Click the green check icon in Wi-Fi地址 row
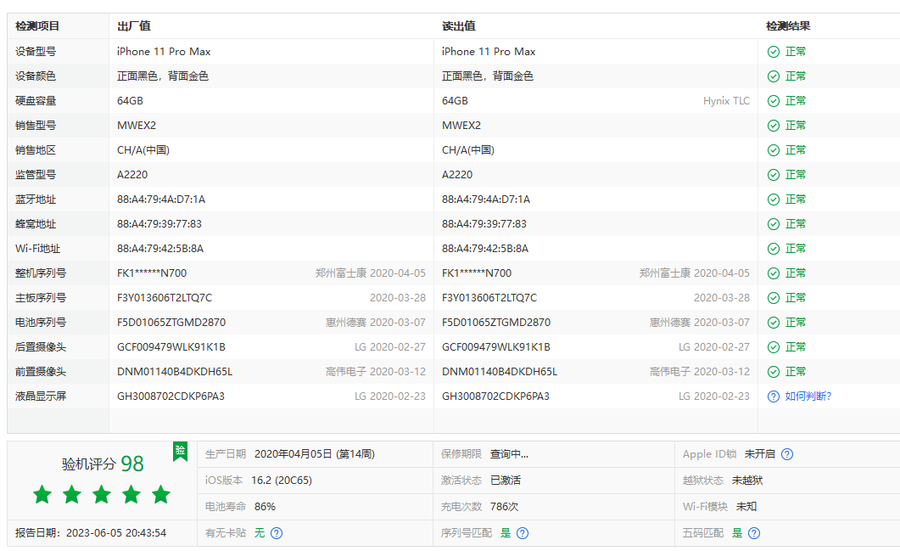 point(773,249)
